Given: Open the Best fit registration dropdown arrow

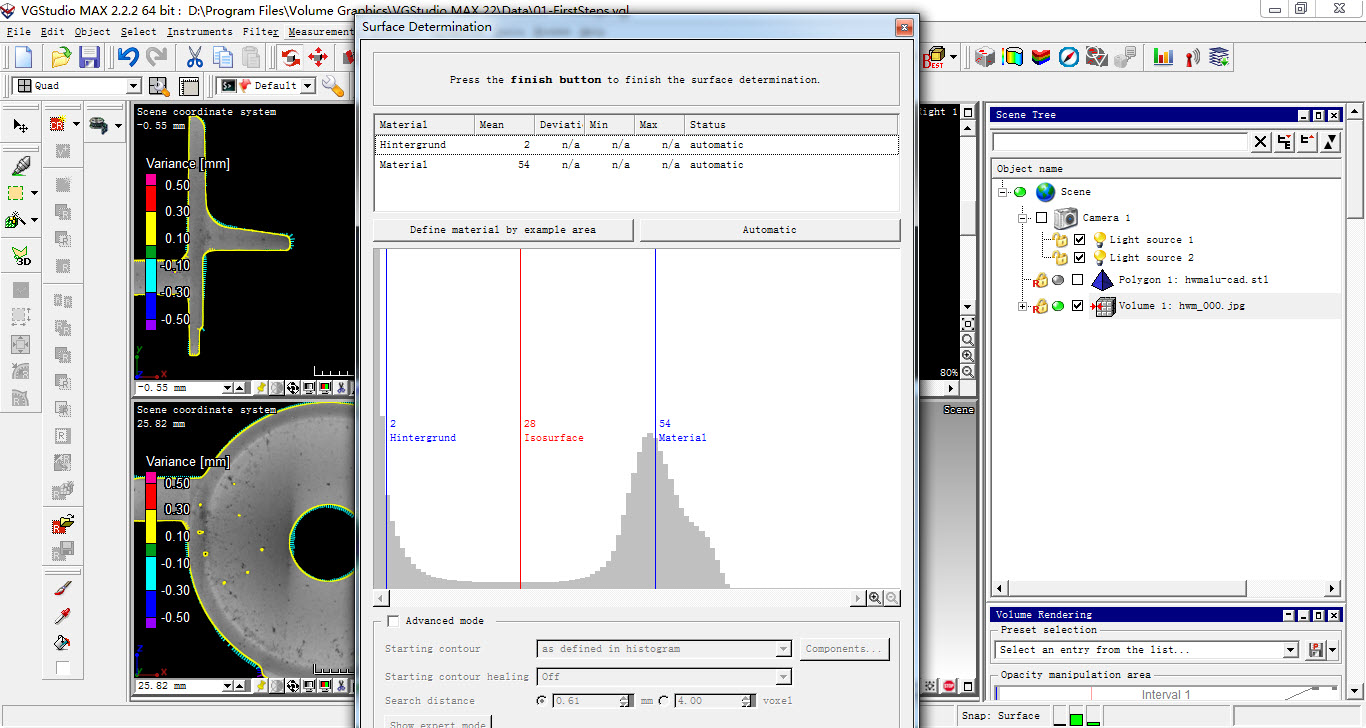Looking at the screenshot, I should coord(954,57).
